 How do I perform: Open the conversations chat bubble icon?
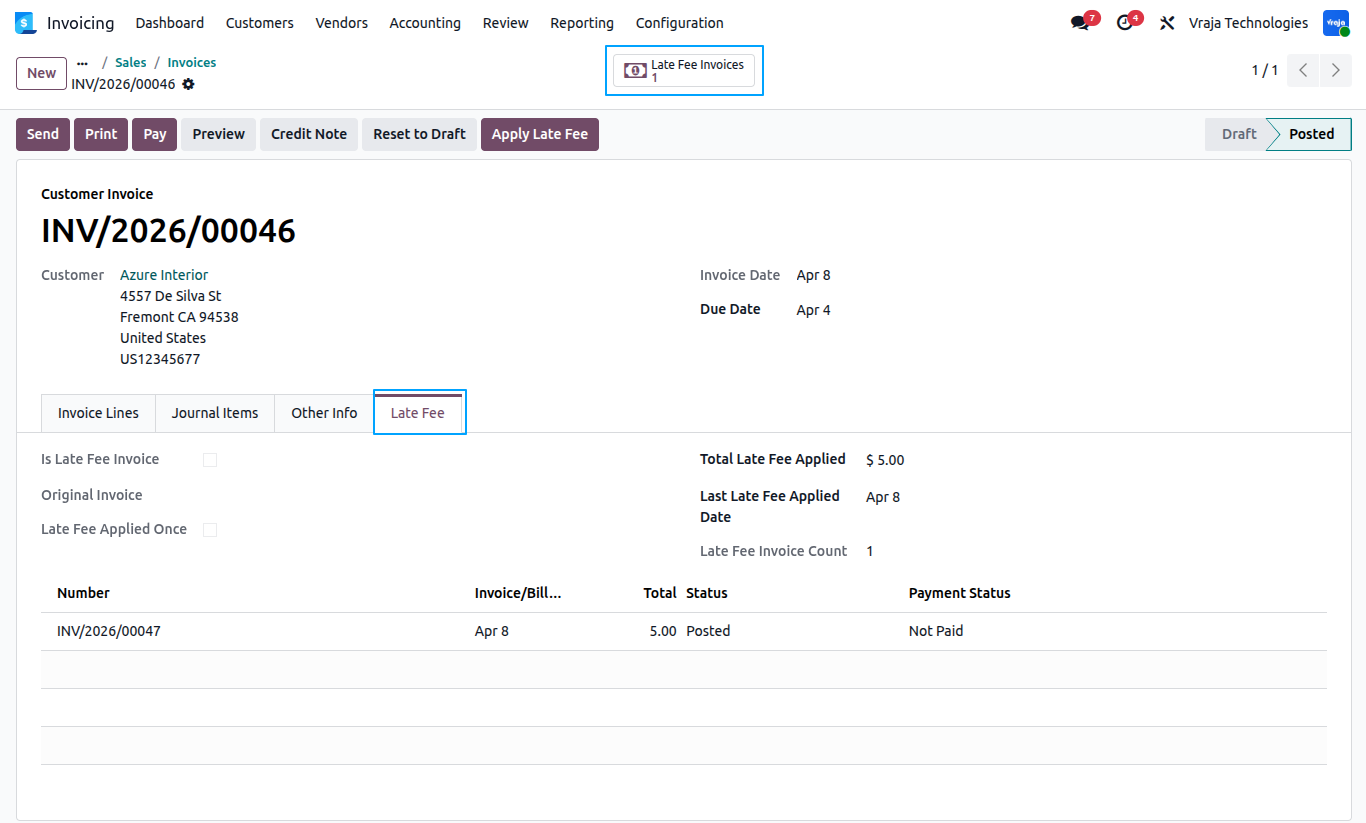[1080, 23]
